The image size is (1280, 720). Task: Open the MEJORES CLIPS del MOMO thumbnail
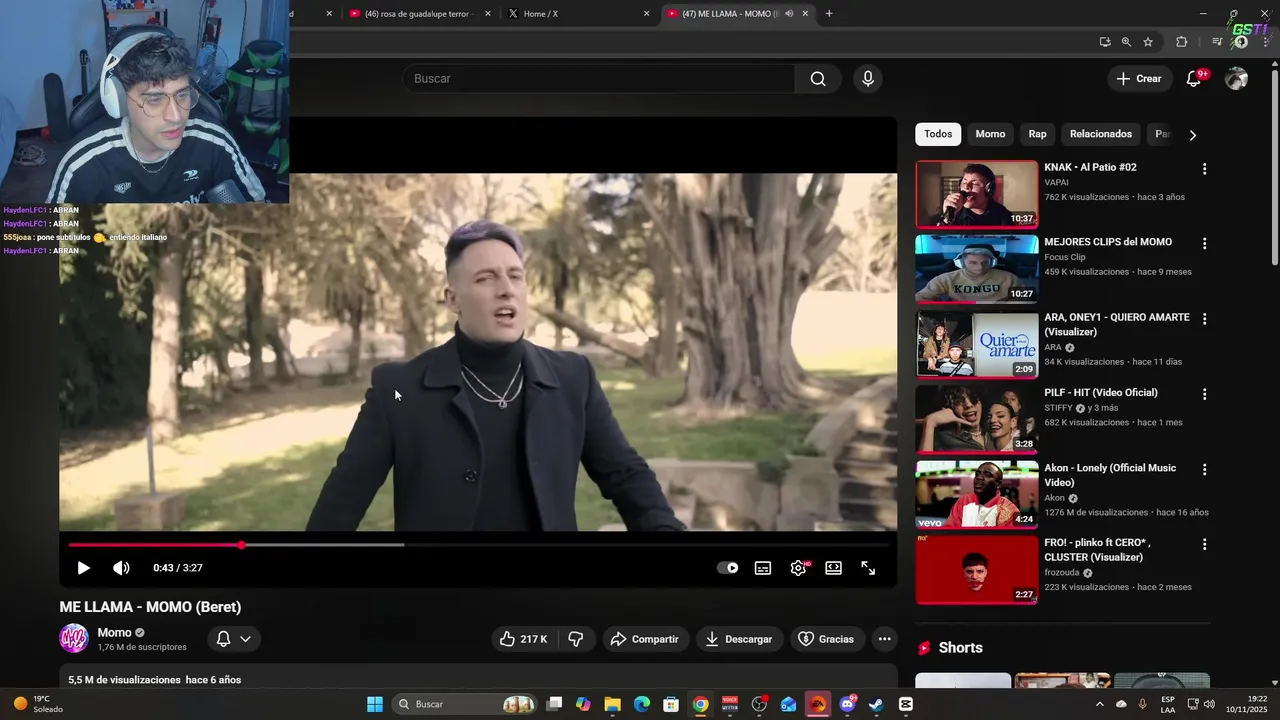(977, 269)
